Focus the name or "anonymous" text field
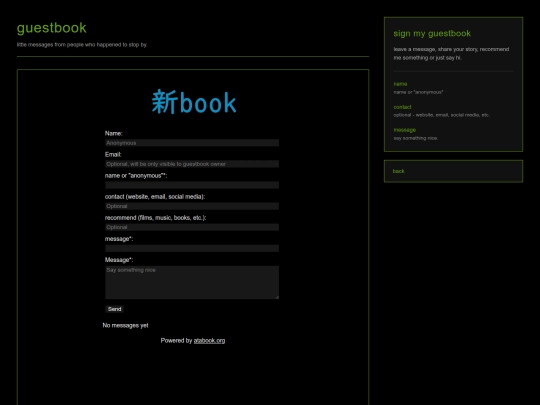The height and width of the screenshot is (405, 540). 192,185
